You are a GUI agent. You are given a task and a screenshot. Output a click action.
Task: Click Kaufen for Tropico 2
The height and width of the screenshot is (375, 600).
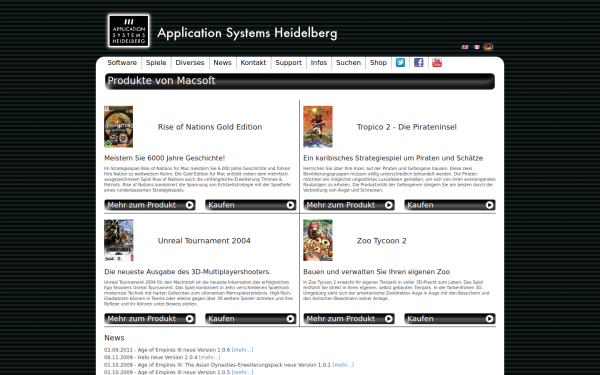tap(450, 205)
